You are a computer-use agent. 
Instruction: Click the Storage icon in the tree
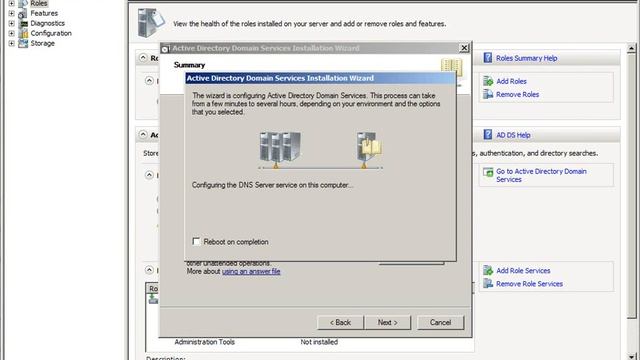(x=23, y=43)
